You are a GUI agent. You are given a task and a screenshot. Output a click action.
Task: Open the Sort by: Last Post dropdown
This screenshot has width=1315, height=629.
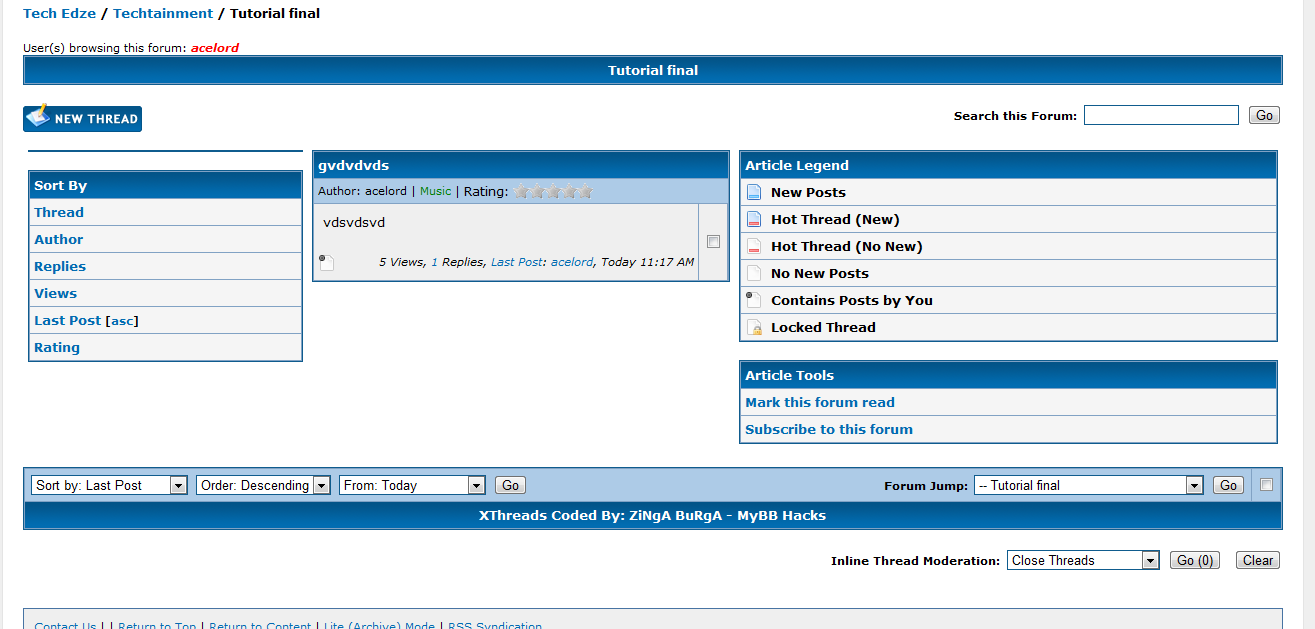(109, 485)
